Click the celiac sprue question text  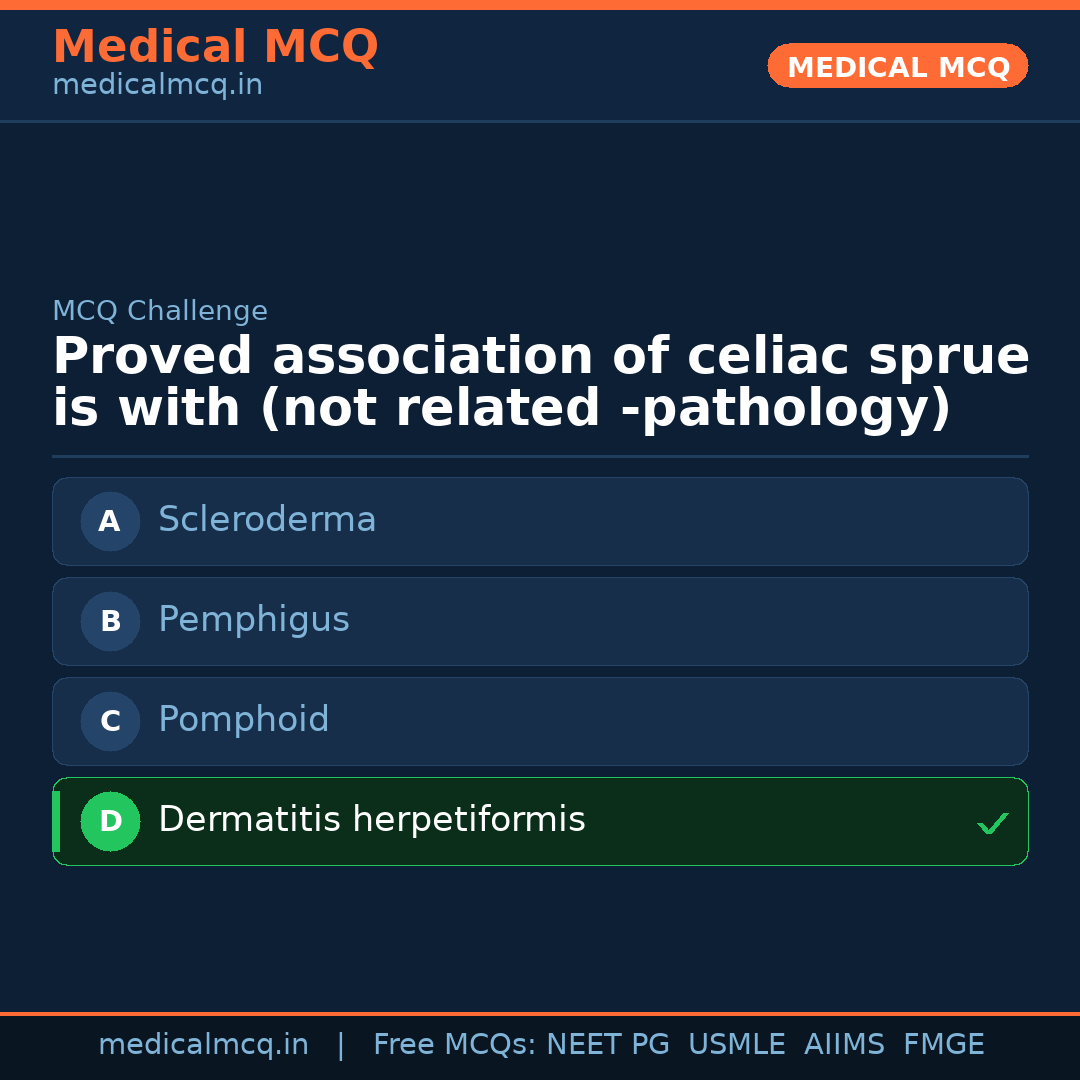coord(540,383)
